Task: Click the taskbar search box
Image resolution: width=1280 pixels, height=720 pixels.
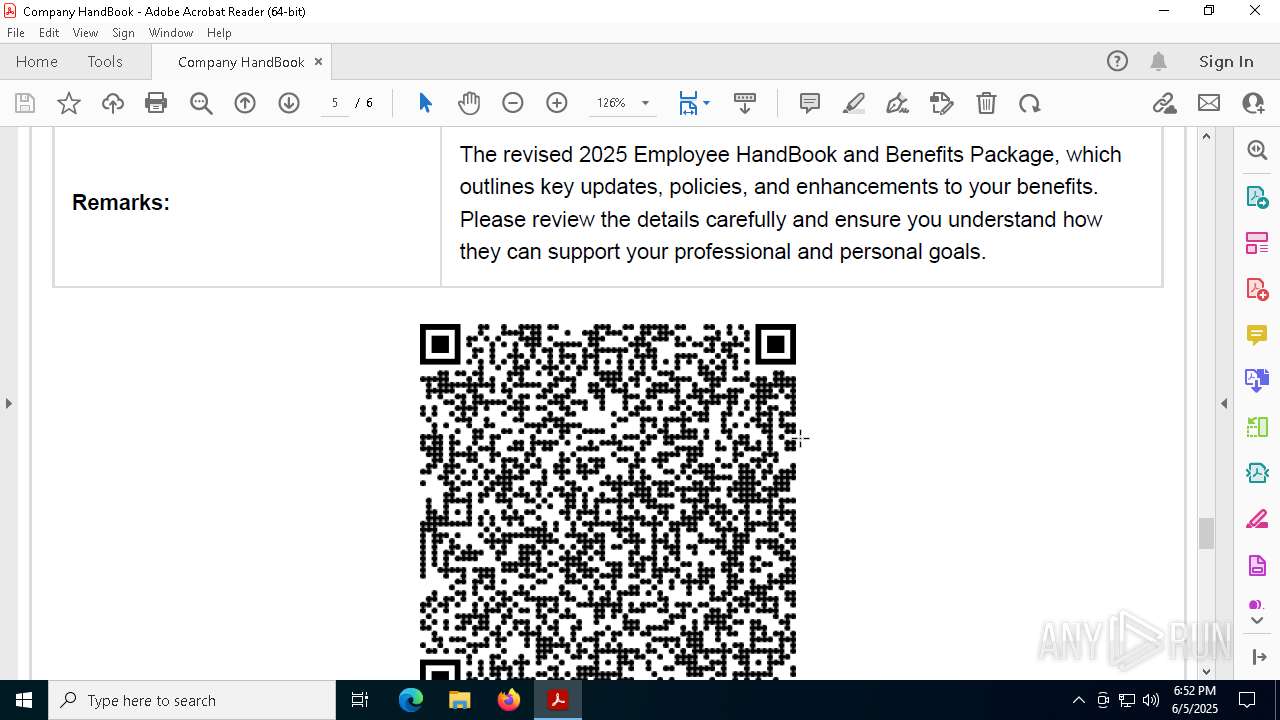Action: [x=192, y=700]
